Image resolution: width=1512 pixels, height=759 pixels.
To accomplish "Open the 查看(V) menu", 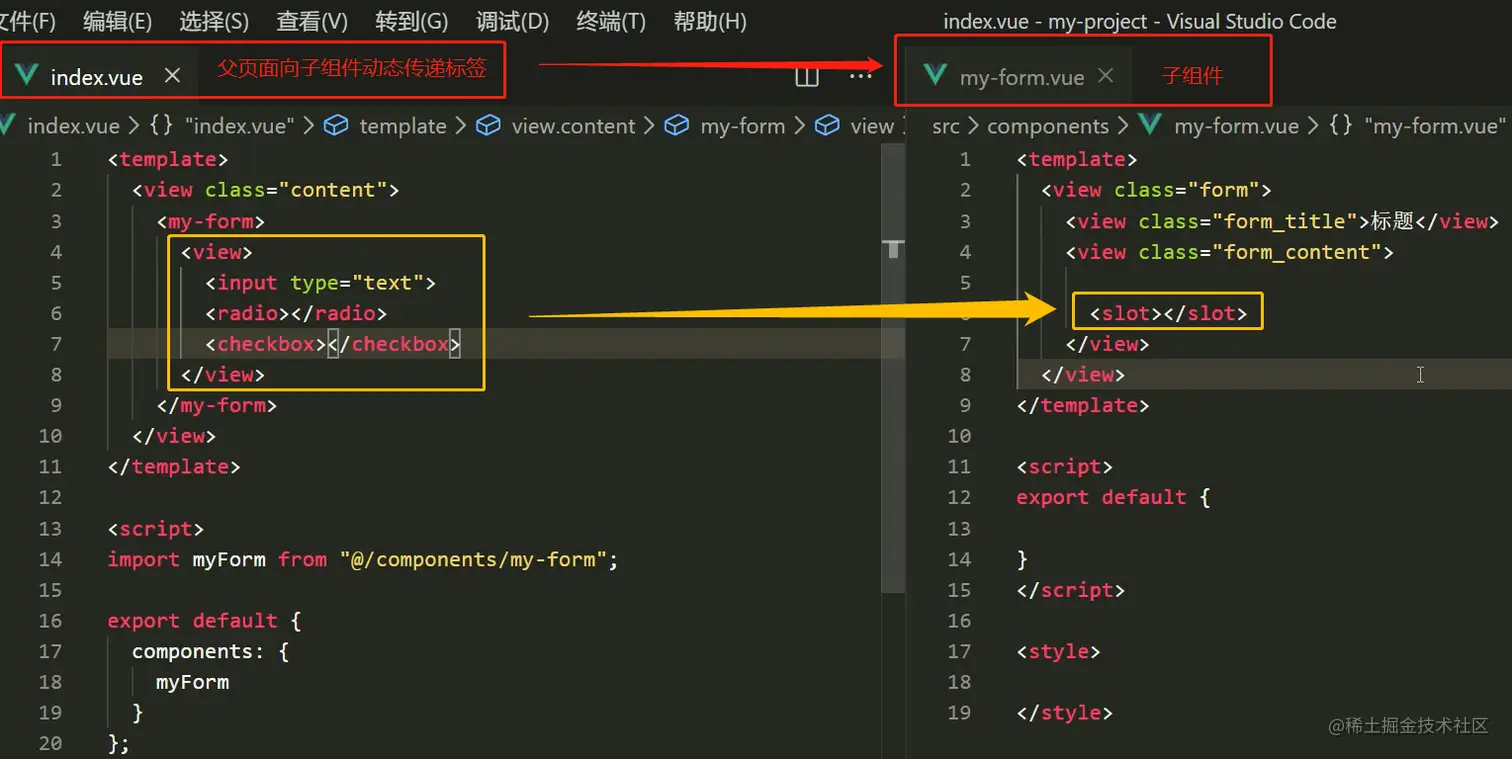I will (312, 21).
